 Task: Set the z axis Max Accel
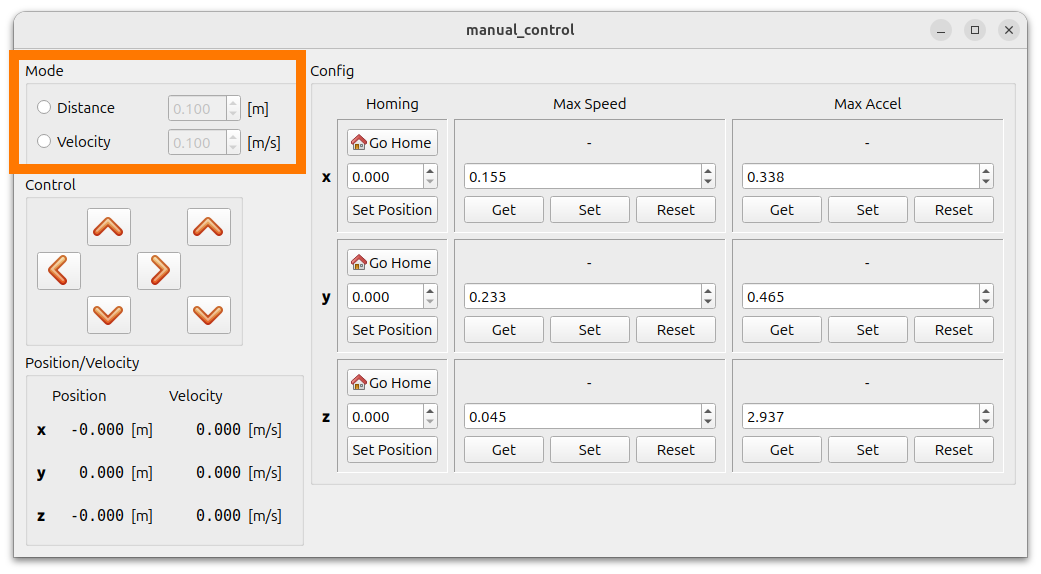click(x=868, y=450)
